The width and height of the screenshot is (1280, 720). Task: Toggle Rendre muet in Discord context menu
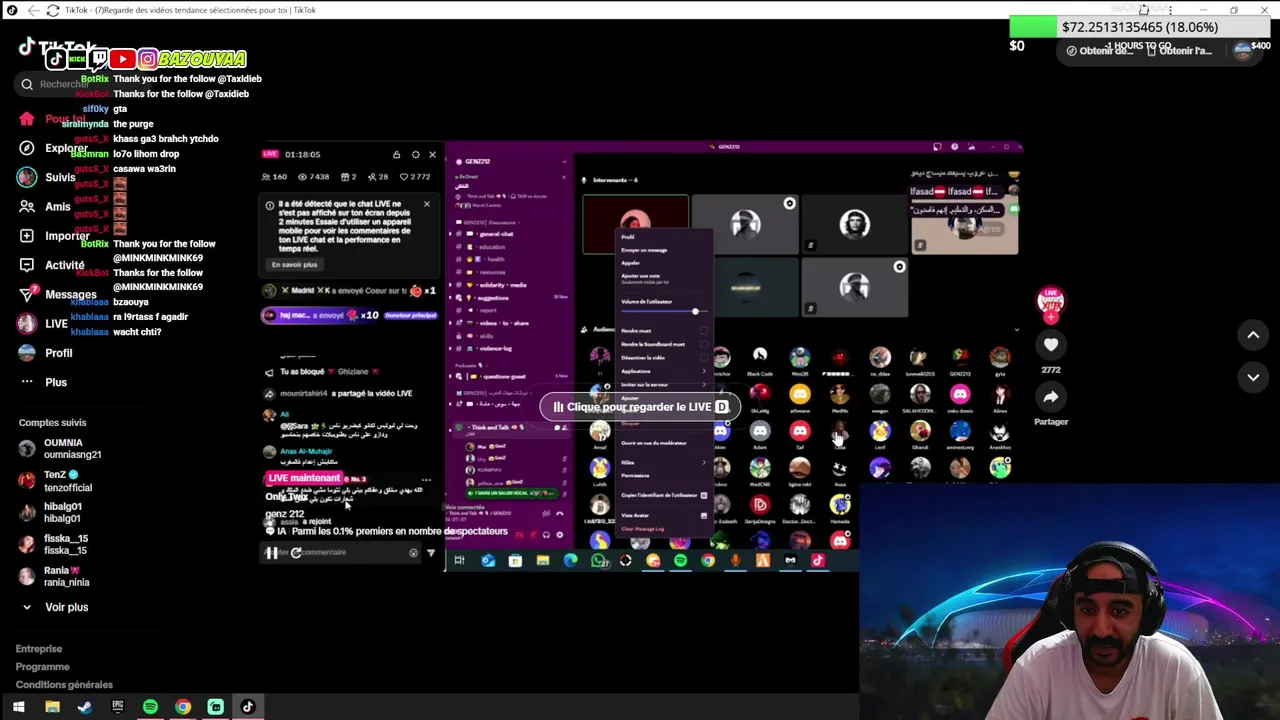[x=662, y=331]
